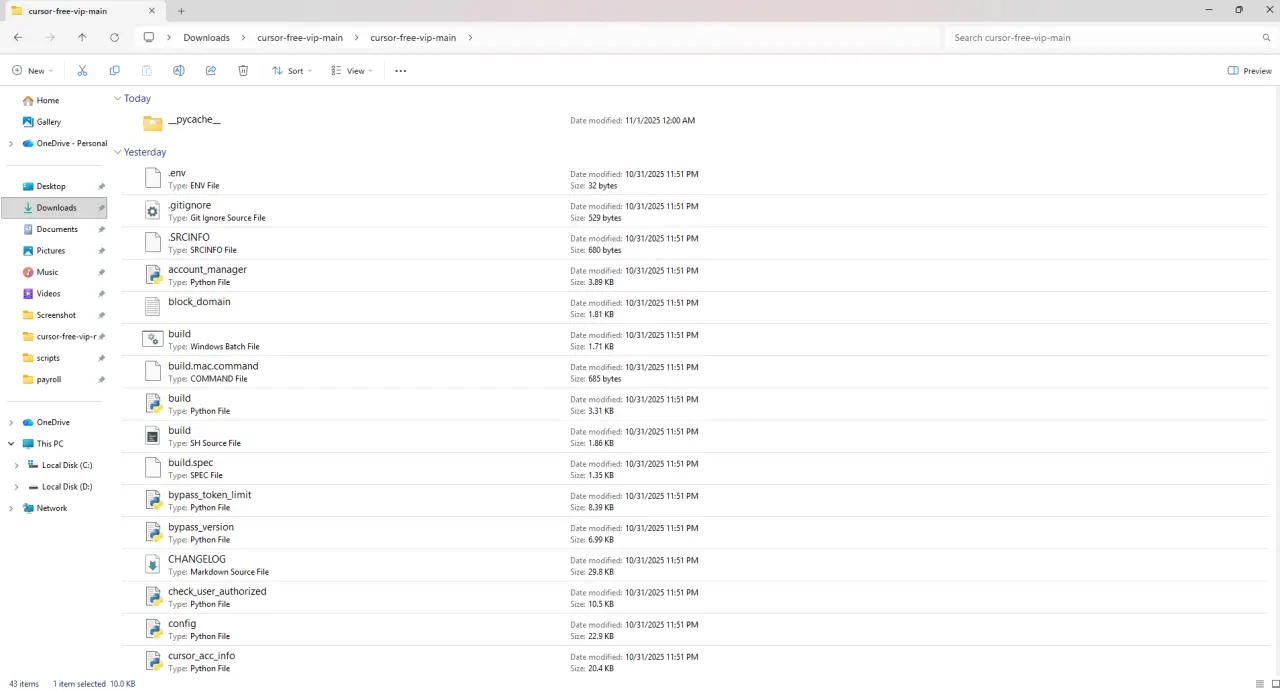
Task: Select bypass_token_limit Python file icon
Action: [152, 499]
